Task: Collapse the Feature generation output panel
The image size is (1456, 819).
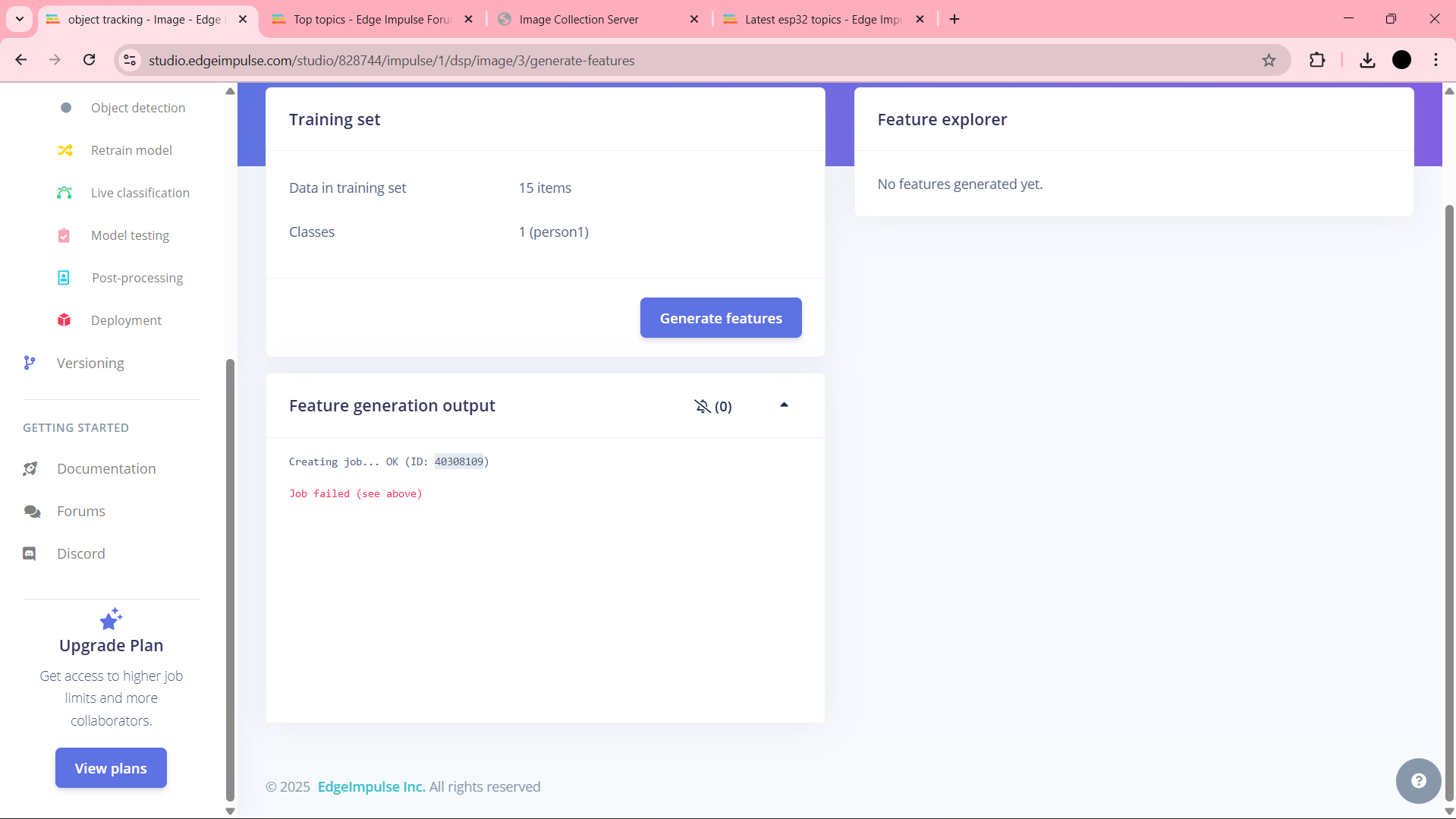Action: [784, 405]
